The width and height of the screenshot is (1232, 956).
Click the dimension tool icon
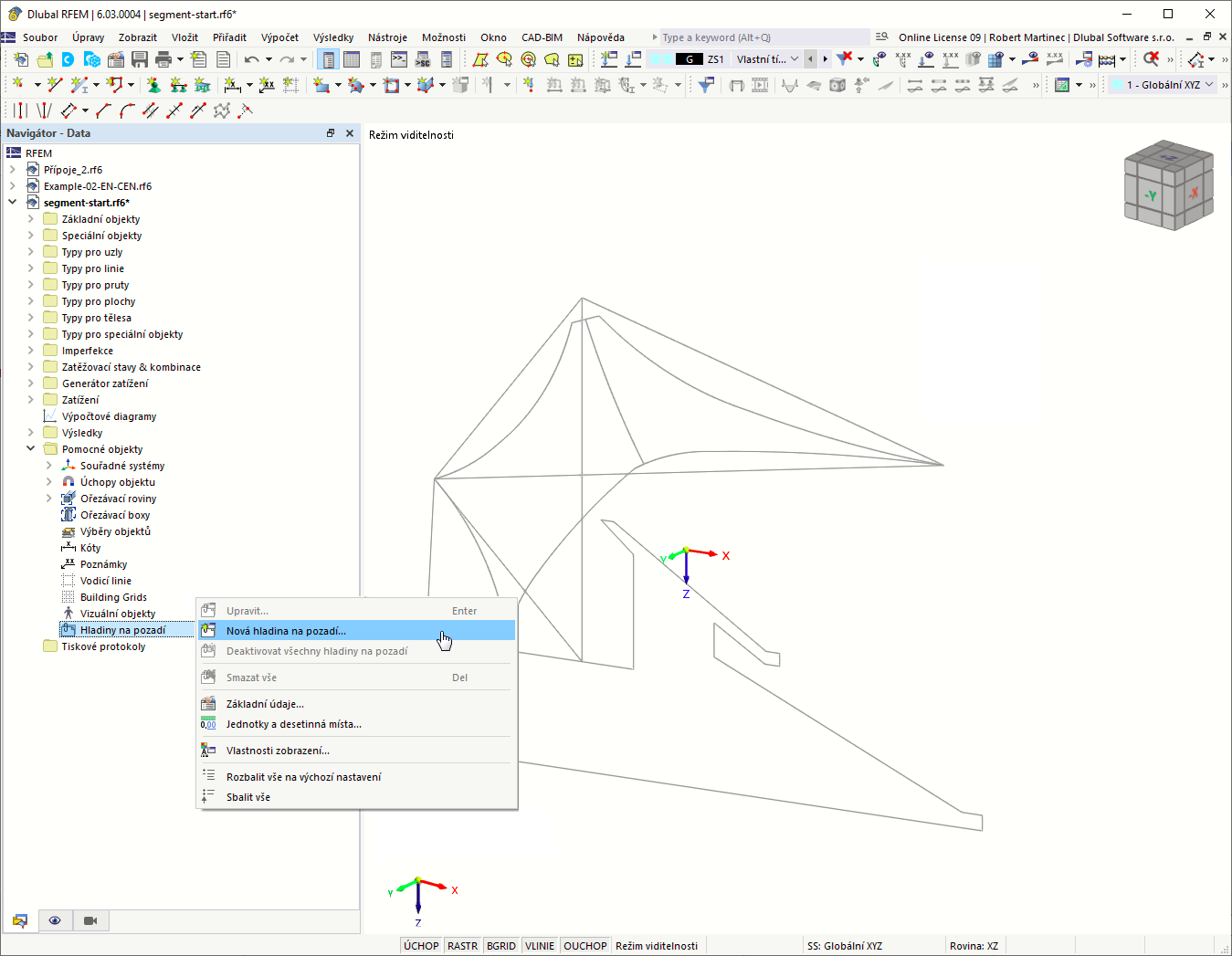232,85
